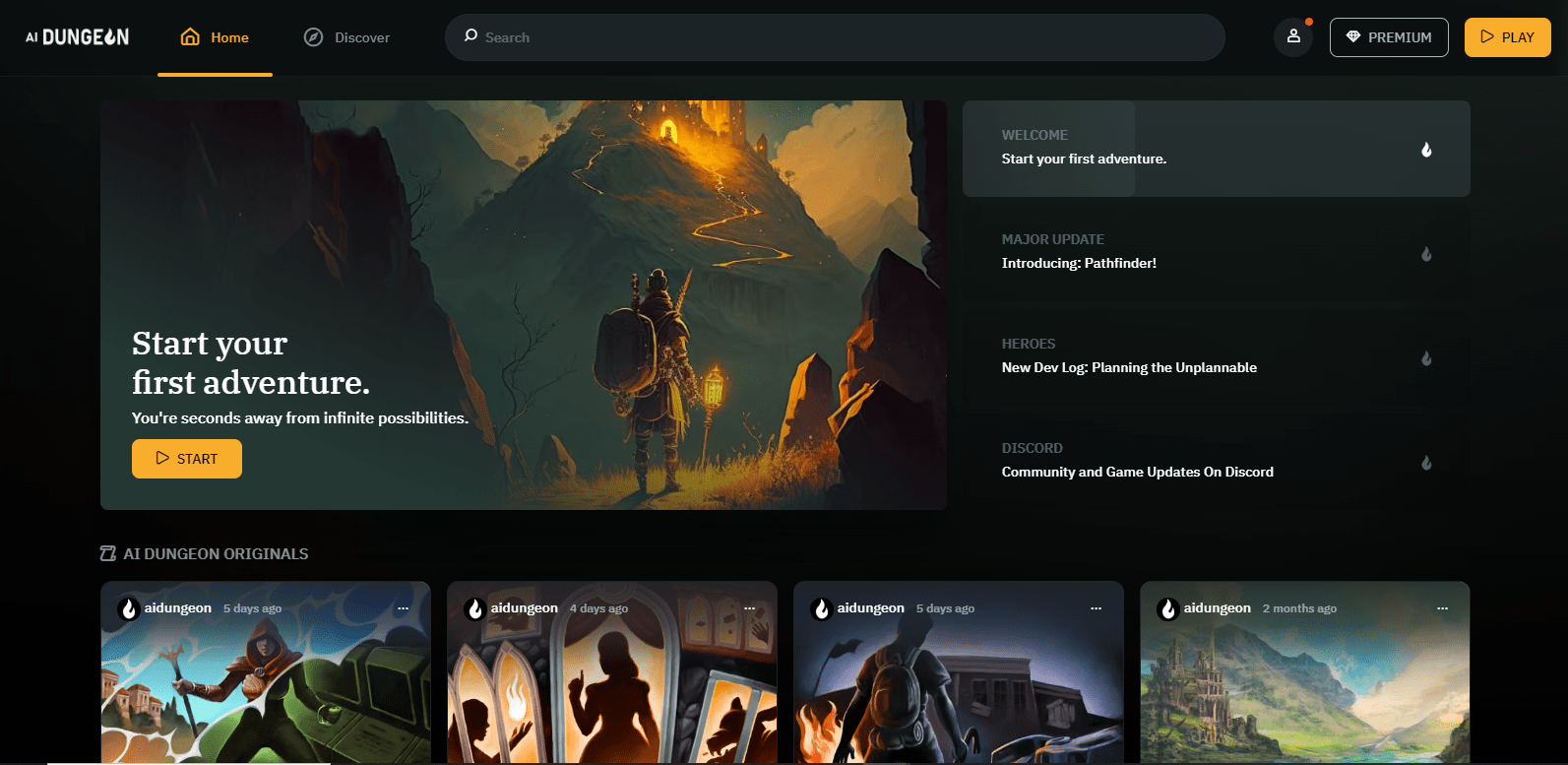The width and height of the screenshot is (1568, 765).
Task: Select the Welcome start your first adventure item
Action: pyautogui.click(x=1217, y=149)
